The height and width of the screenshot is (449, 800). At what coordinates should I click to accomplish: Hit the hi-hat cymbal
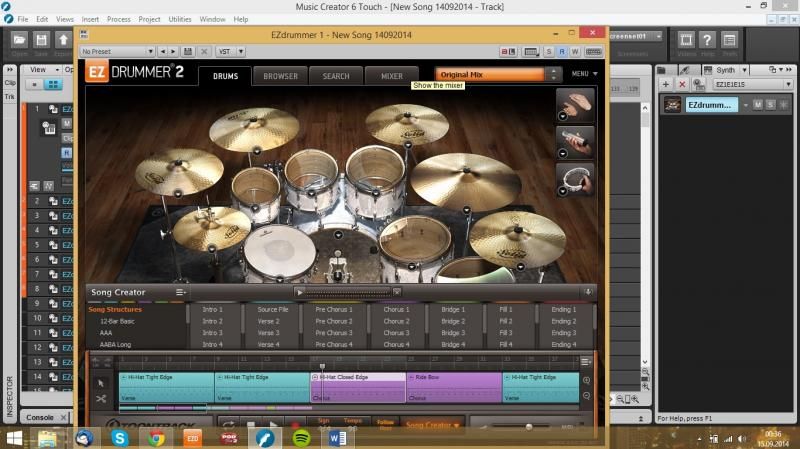[x=211, y=229]
